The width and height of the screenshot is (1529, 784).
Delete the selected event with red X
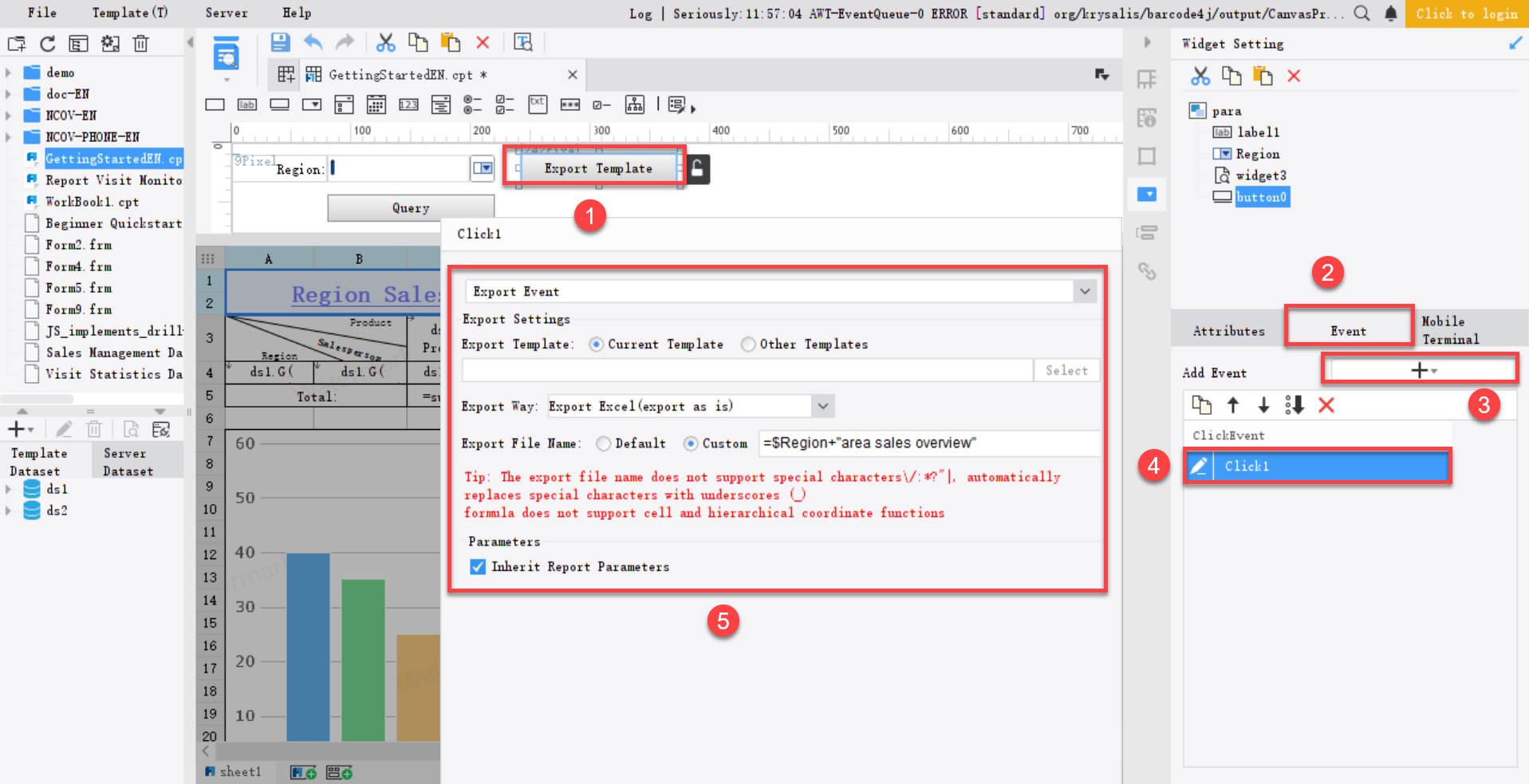click(1326, 405)
